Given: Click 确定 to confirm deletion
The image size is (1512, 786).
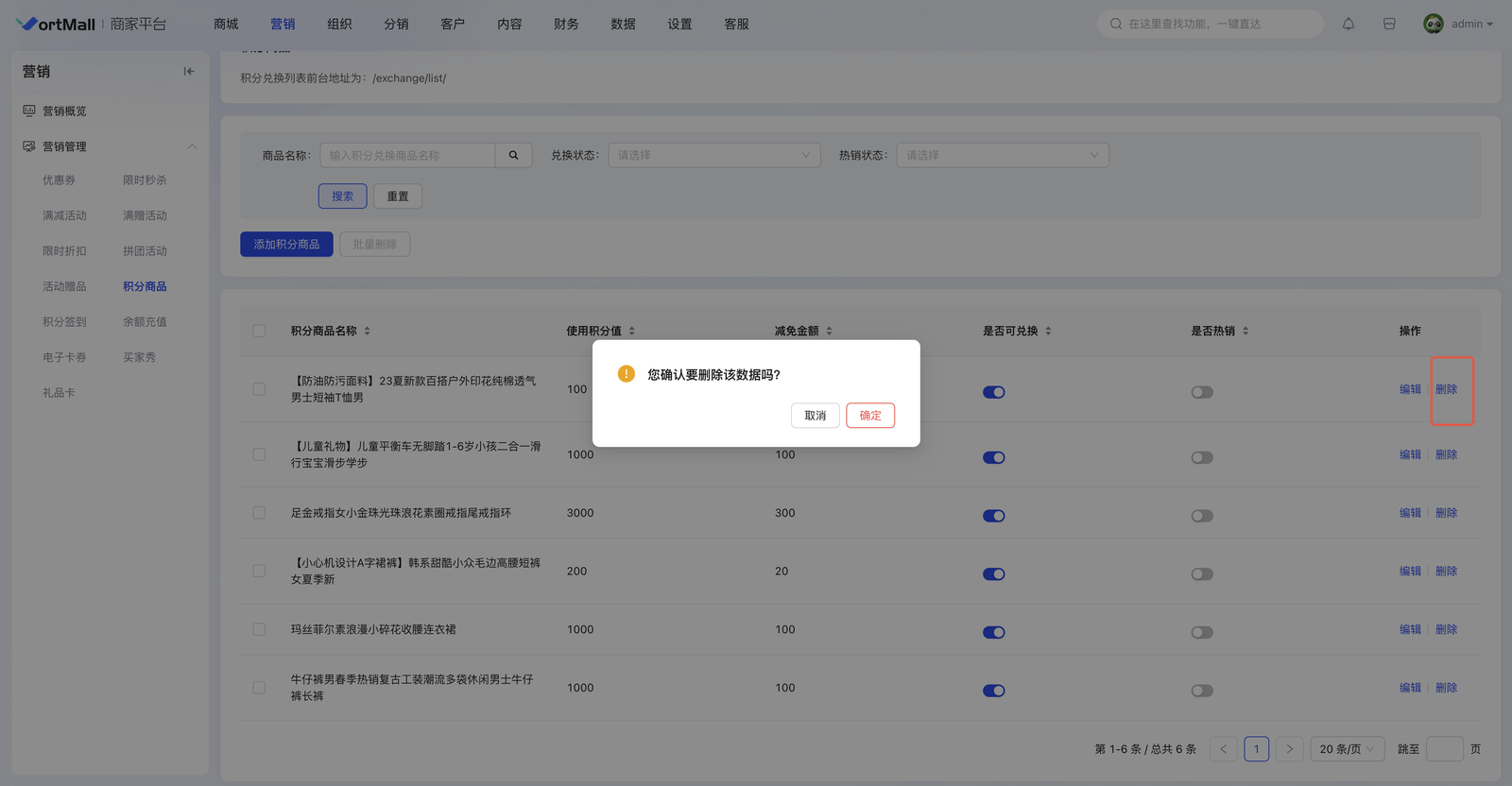Looking at the screenshot, I should (x=869, y=416).
